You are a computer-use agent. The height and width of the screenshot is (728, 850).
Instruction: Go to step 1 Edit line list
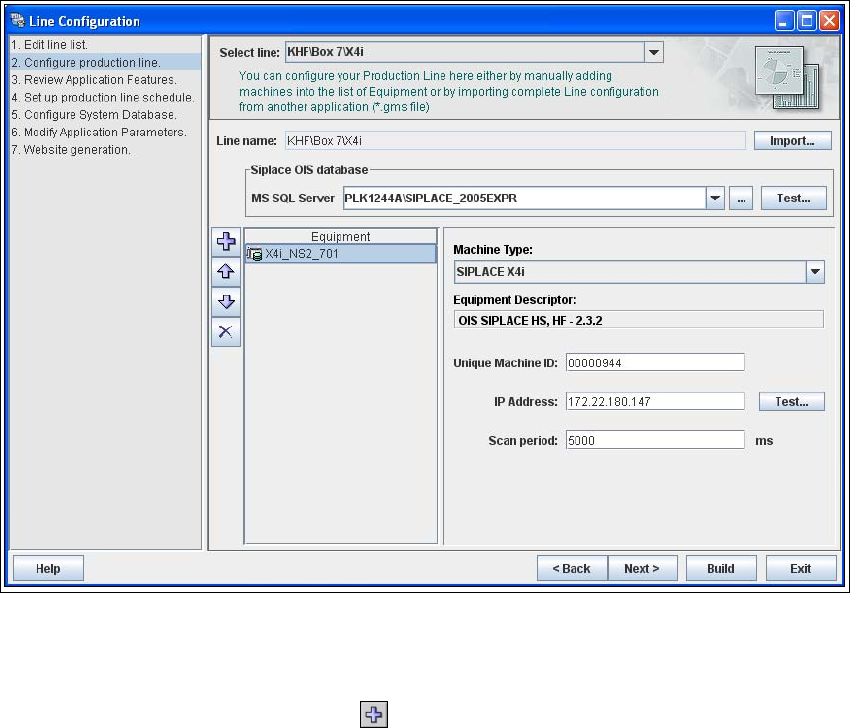(105, 44)
